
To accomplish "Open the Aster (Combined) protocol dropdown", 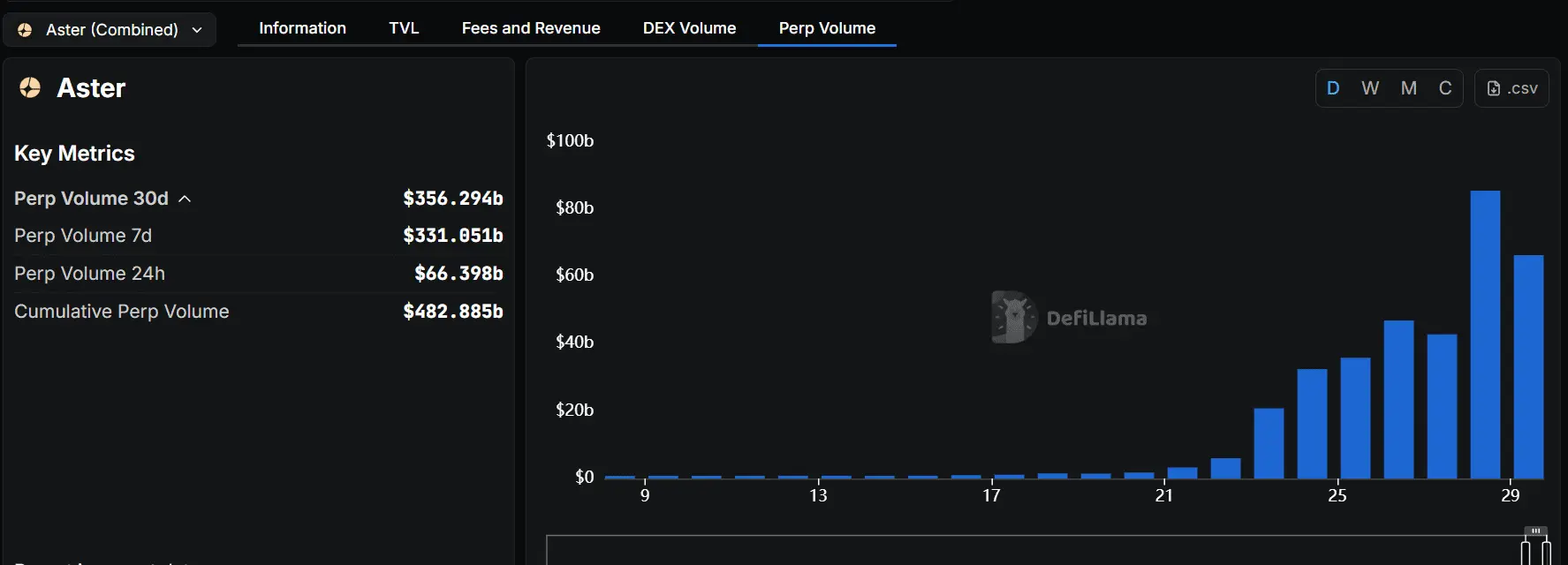I will (110, 30).
